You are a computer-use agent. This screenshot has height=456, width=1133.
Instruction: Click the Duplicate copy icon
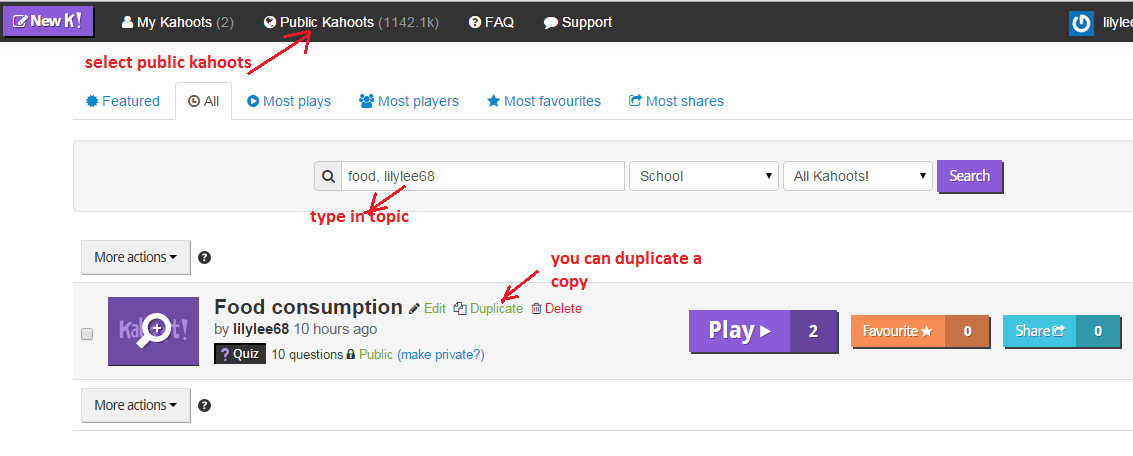point(460,309)
